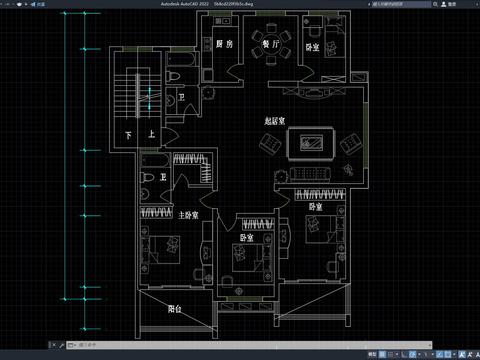Screen dimensions: 480x360
Task: Switch to the Model tab in status bar
Action: tap(372, 354)
